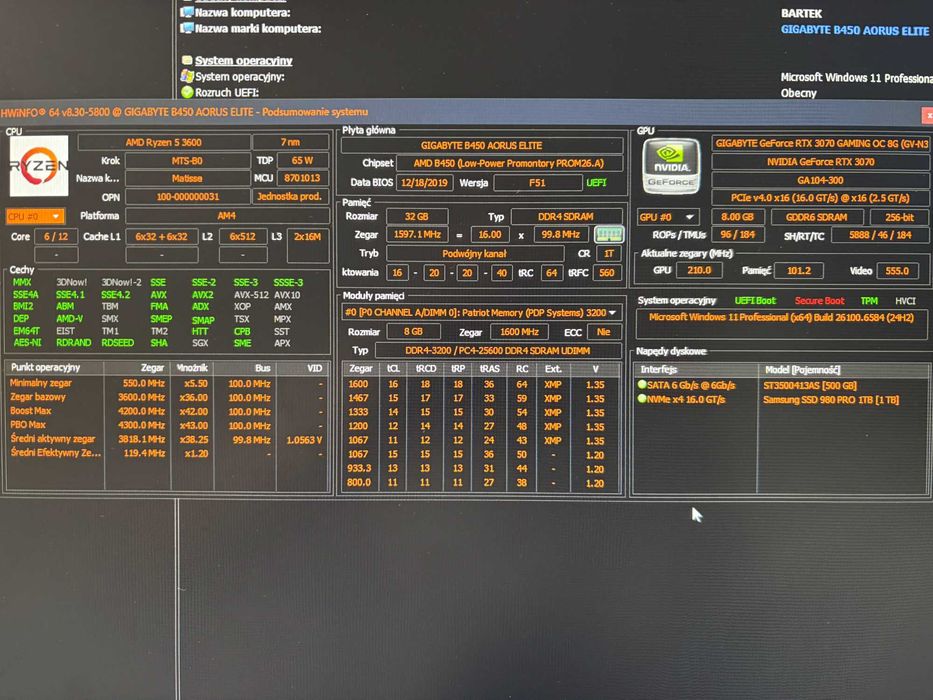Click the GDDR6 SDRAM field
This screenshot has height=700, width=933.
[816, 217]
